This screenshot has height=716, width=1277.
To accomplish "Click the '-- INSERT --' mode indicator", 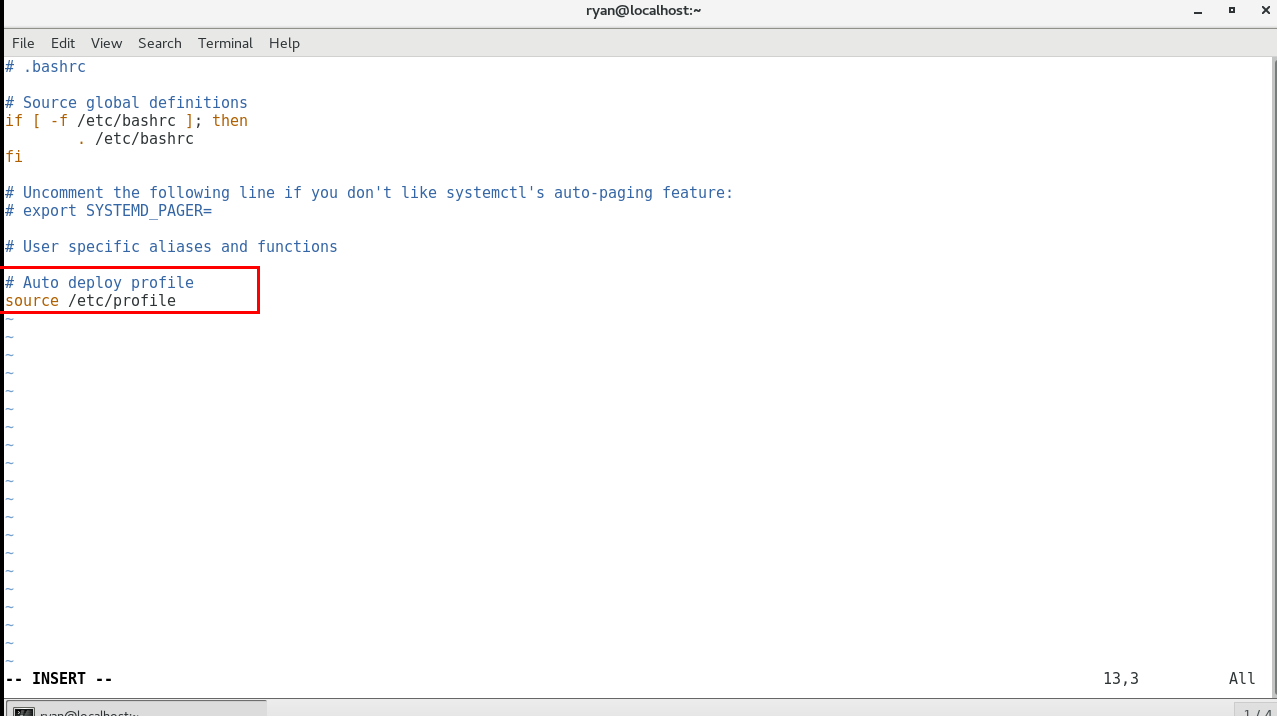I will pos(59,679).
